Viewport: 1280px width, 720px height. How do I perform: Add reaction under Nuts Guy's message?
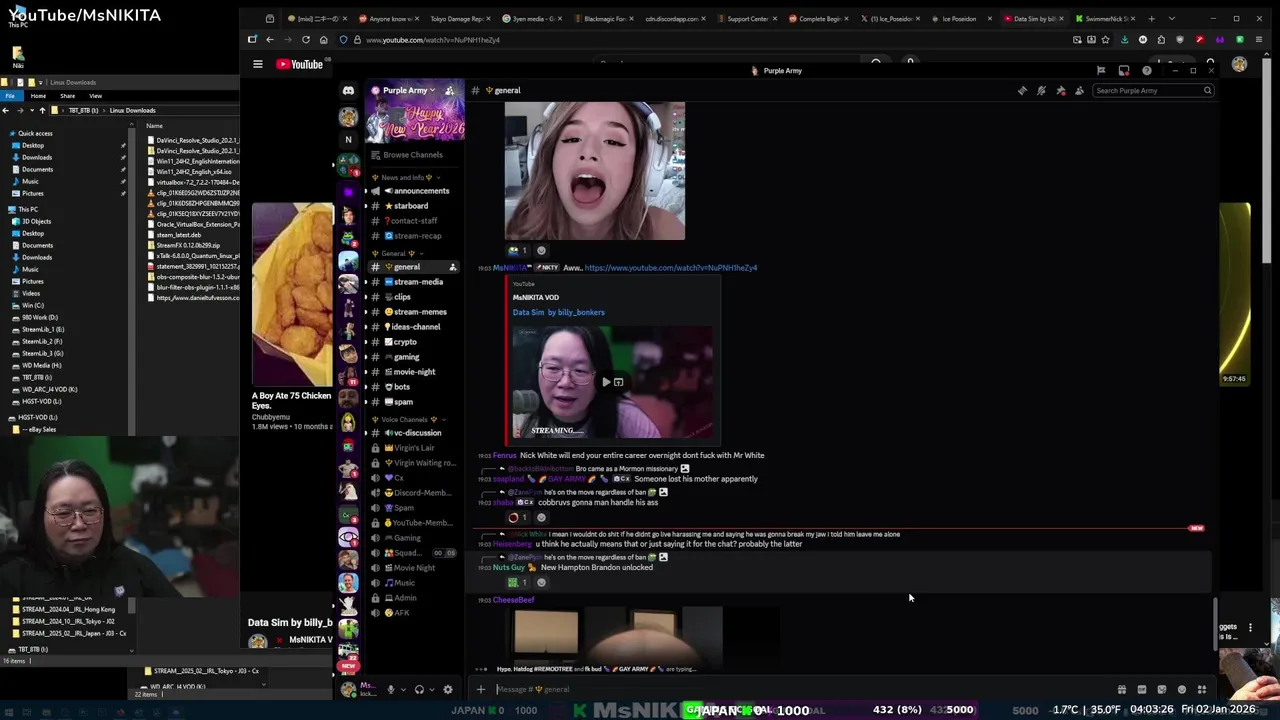[x=541, y=583]
